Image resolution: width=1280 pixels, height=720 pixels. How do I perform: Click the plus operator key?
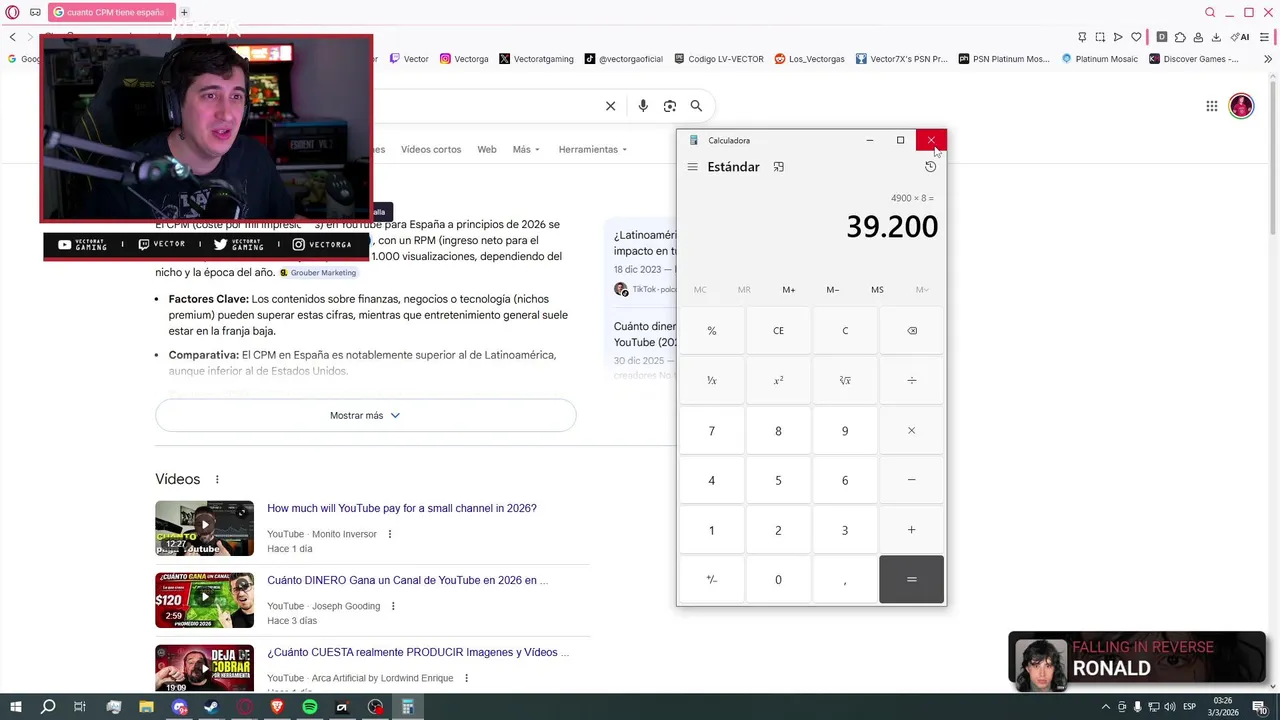(911, 530)
